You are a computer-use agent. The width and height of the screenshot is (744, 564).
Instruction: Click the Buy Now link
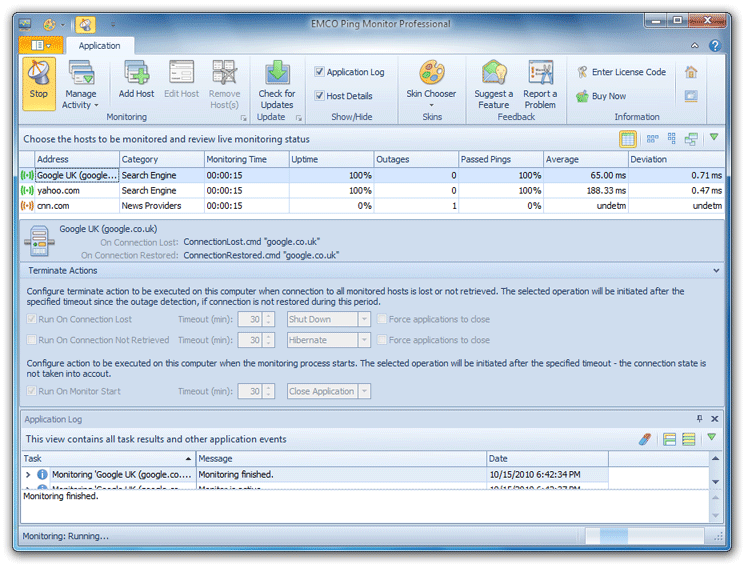coord(601,96)
